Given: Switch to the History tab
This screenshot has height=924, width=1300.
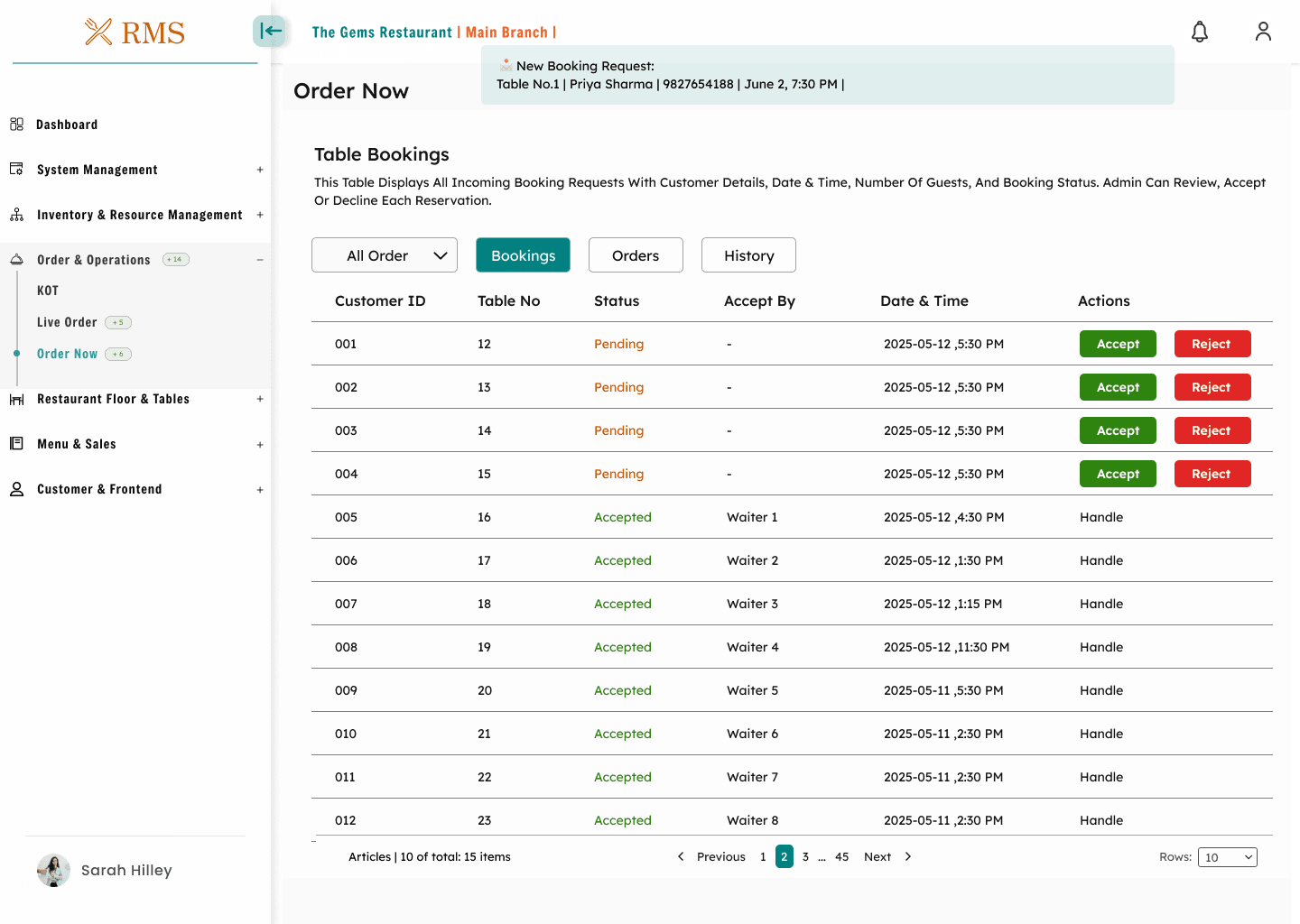Looking at the screenshot, I should coord(748,255).
